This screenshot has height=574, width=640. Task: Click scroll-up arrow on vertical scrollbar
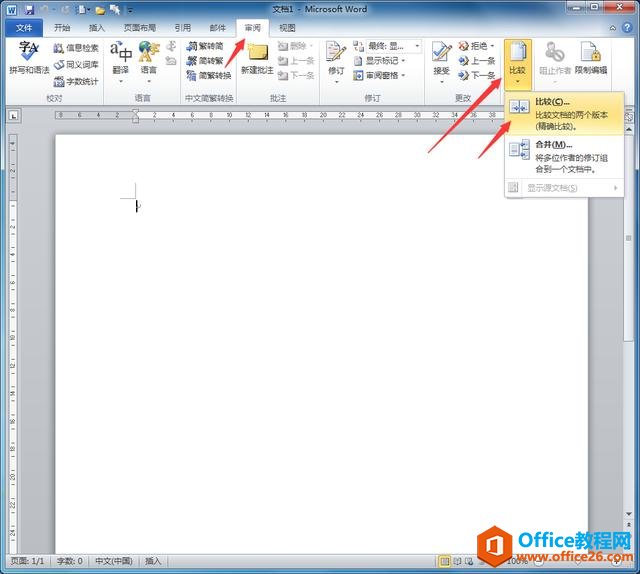(x=629, y=129)
